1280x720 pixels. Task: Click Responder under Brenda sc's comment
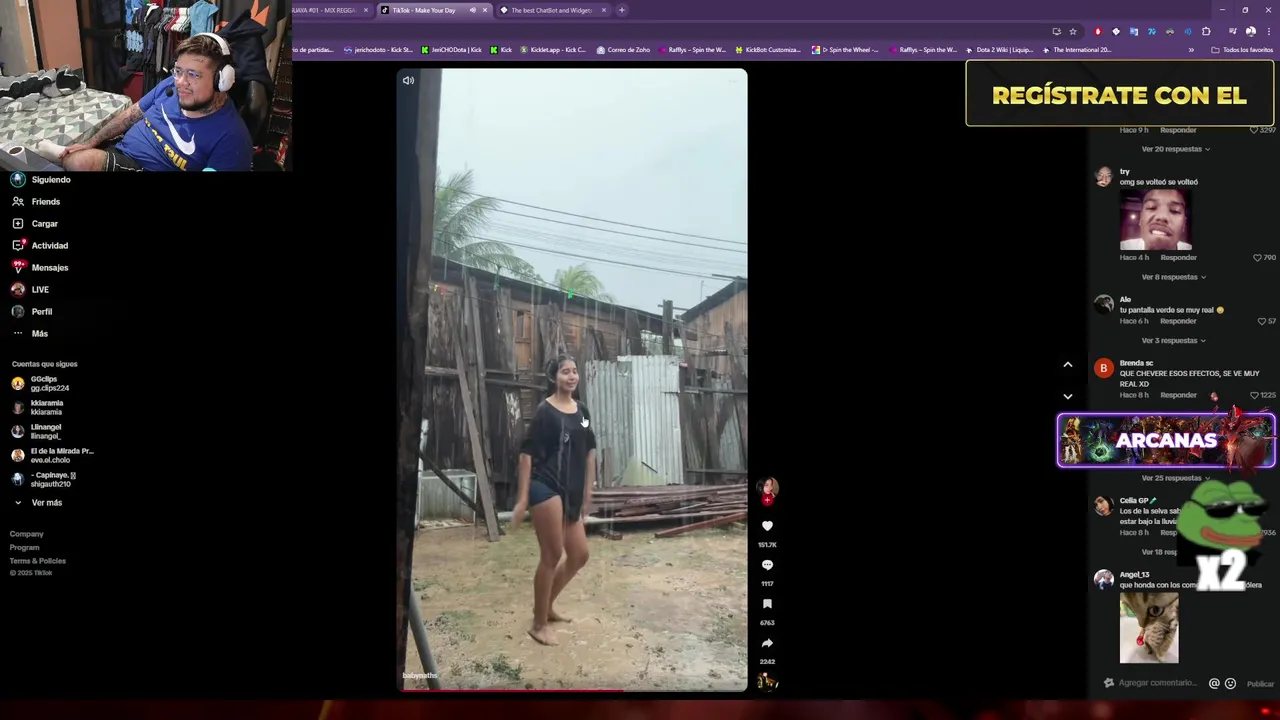coord(1178,396)
